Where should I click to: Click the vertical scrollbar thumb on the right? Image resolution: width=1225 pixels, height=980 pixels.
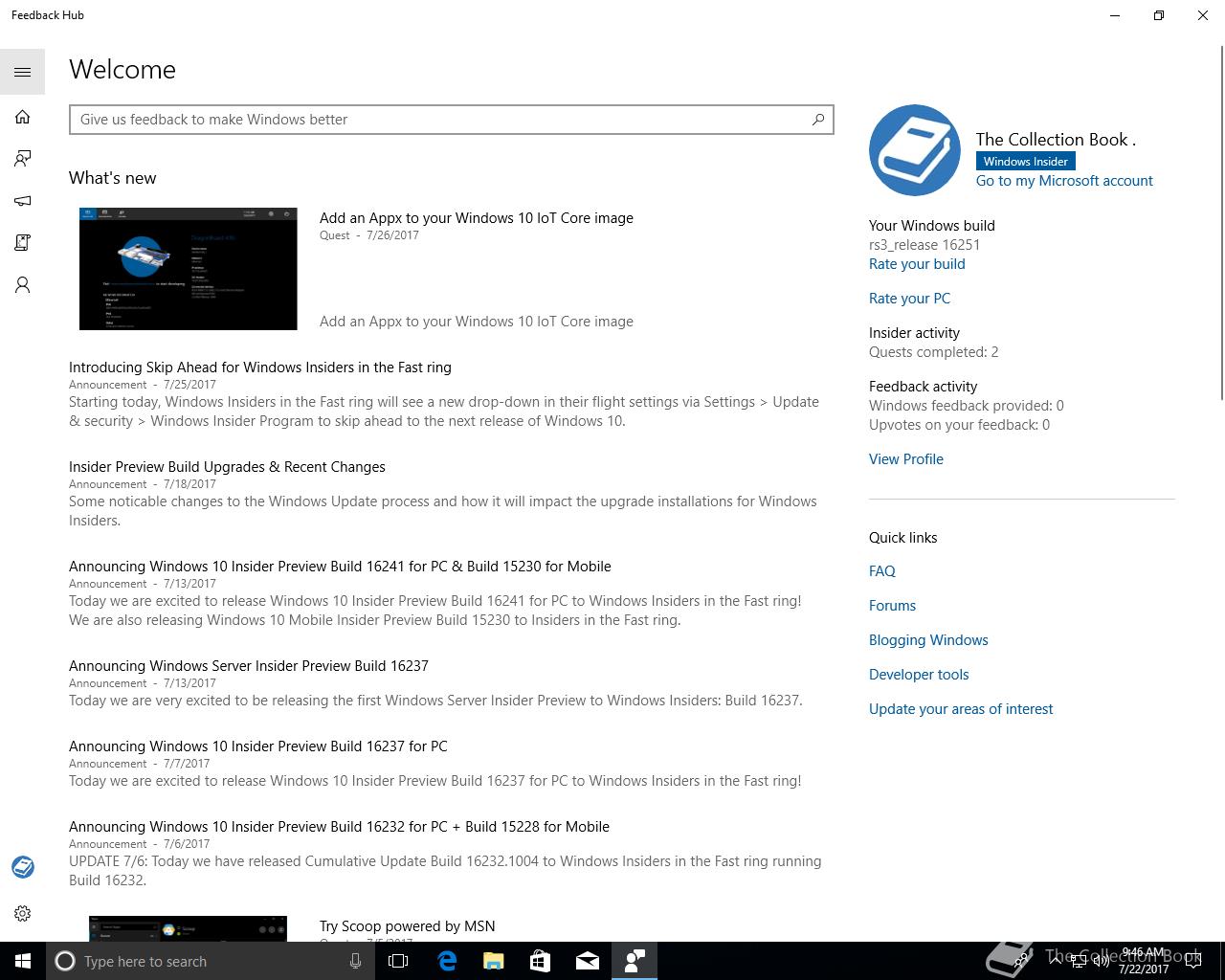click(1220, 225)
